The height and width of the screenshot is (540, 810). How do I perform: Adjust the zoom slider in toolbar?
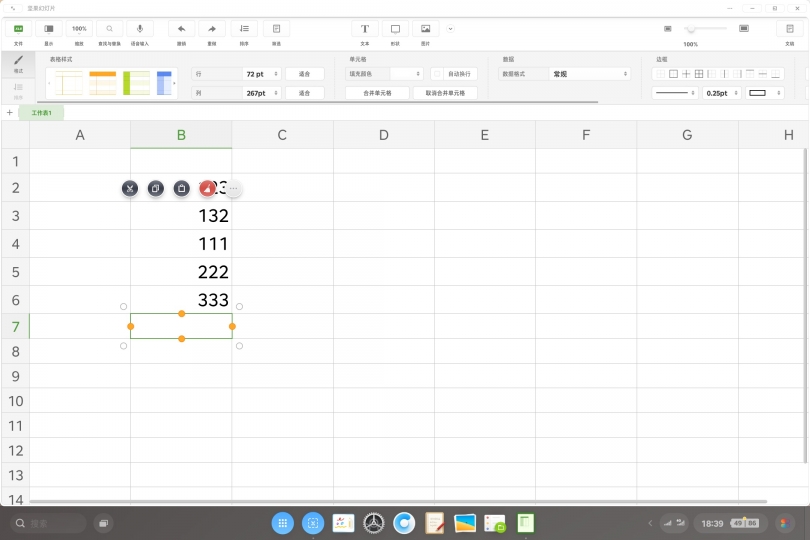pyautogui.click(x=691, y=29)
